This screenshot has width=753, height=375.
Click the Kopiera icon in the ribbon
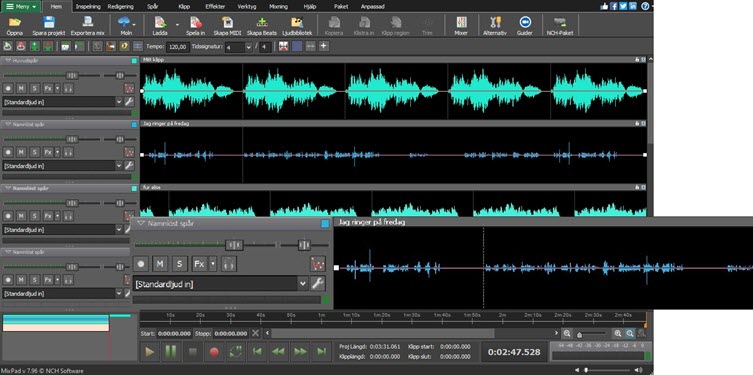(334, 25)
